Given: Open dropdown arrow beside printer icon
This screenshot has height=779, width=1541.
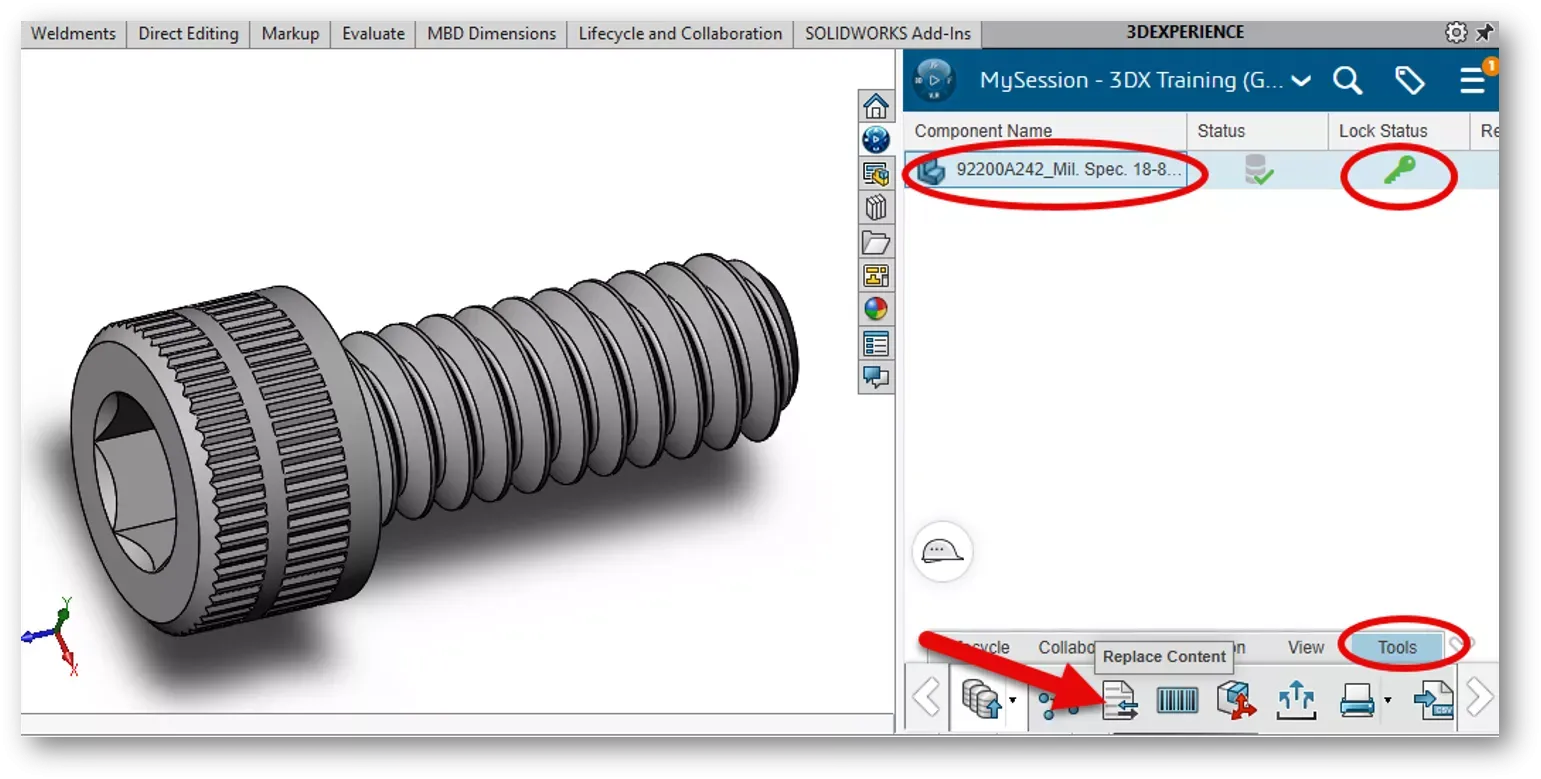Looking at the screenshot, I should point(1387,700).
